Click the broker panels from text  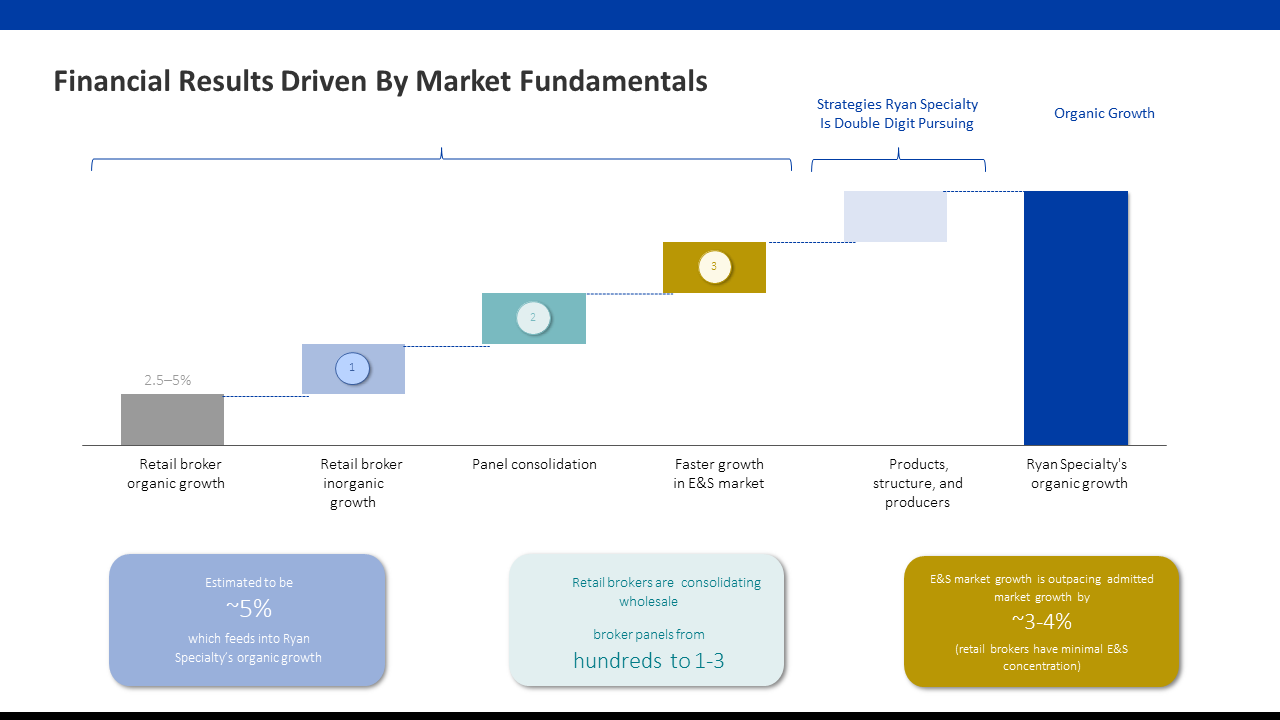click(x=648, y=634)
